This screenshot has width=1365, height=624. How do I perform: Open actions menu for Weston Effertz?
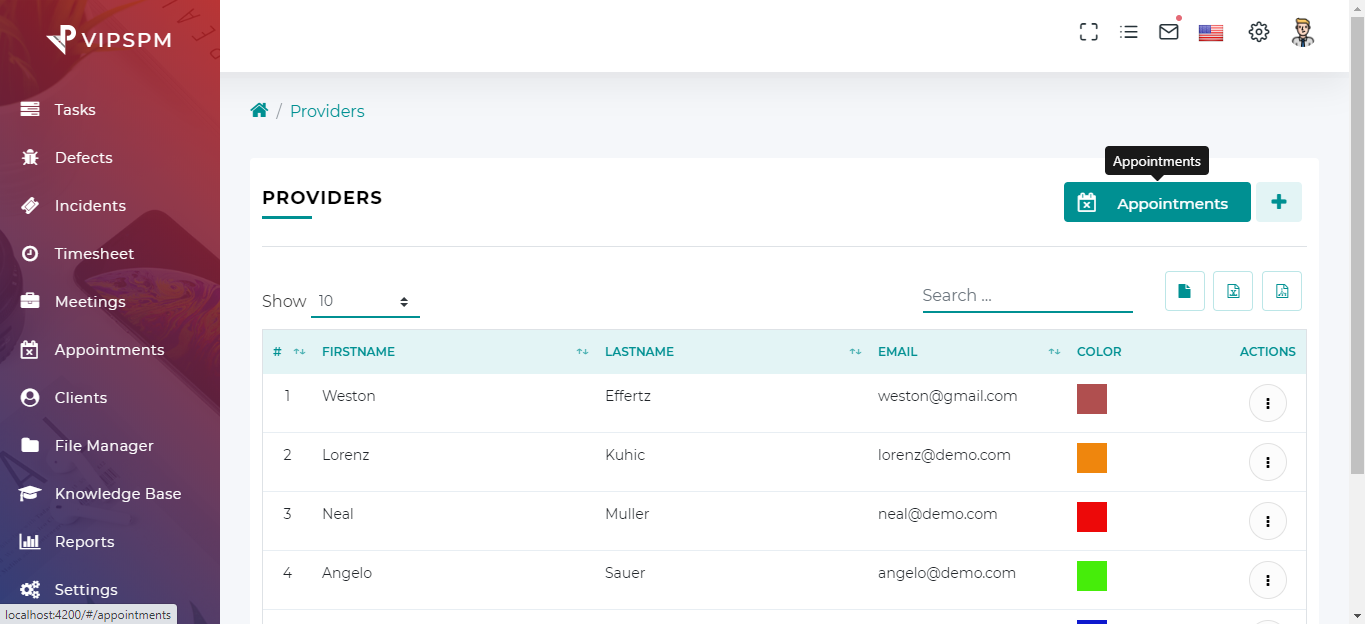[x=1267, y=402]
